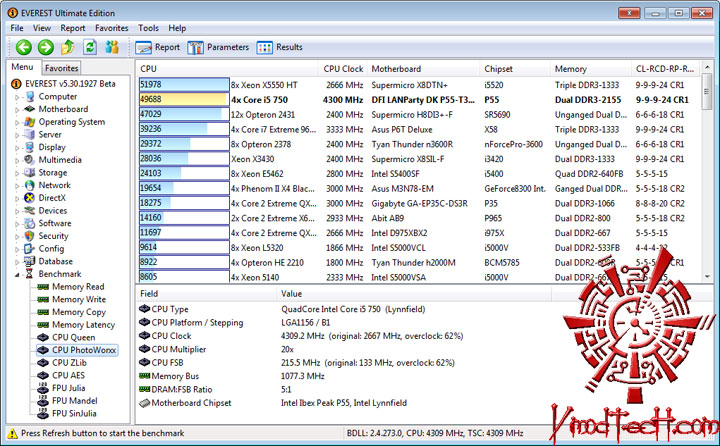Select the Config tree item
720x446 pixels.
pyautogui.click(x=51, y=248)
